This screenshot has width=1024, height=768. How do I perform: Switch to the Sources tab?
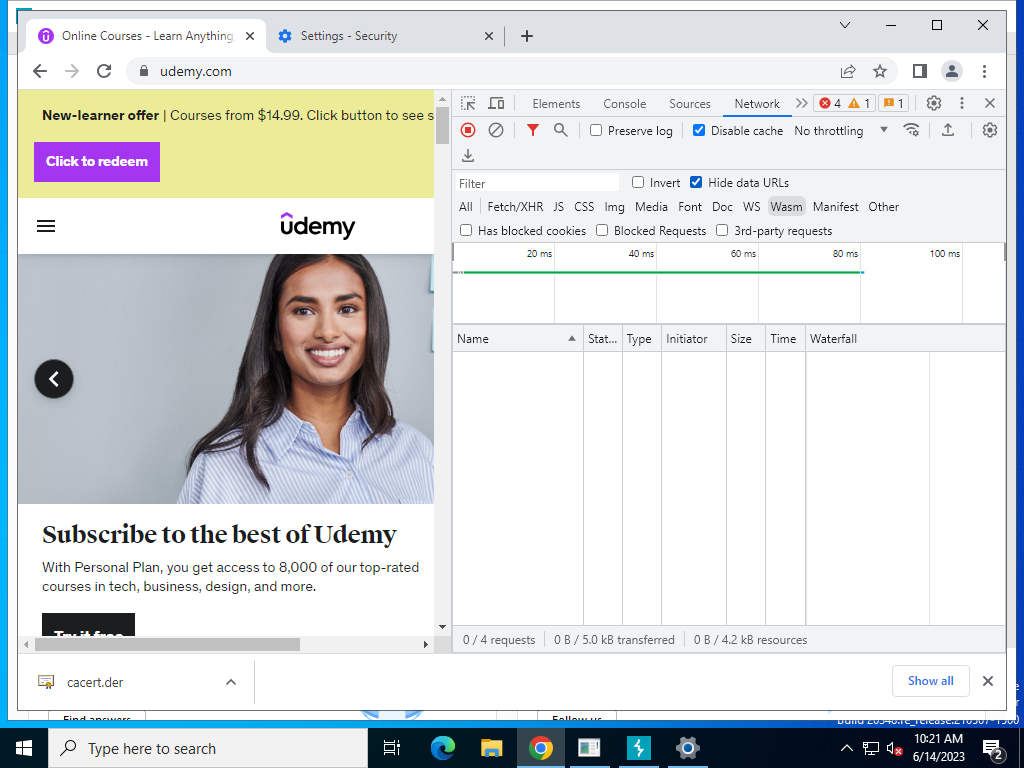click(x=690, y=103)
